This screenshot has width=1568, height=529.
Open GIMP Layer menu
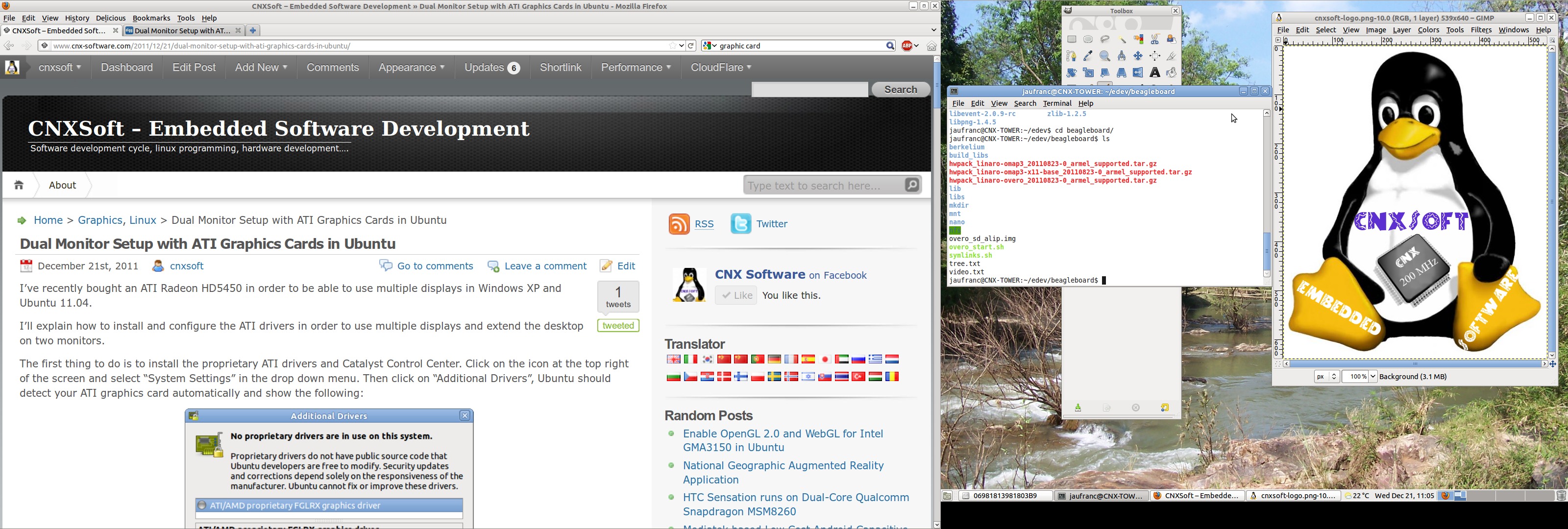coord(1402,30)
